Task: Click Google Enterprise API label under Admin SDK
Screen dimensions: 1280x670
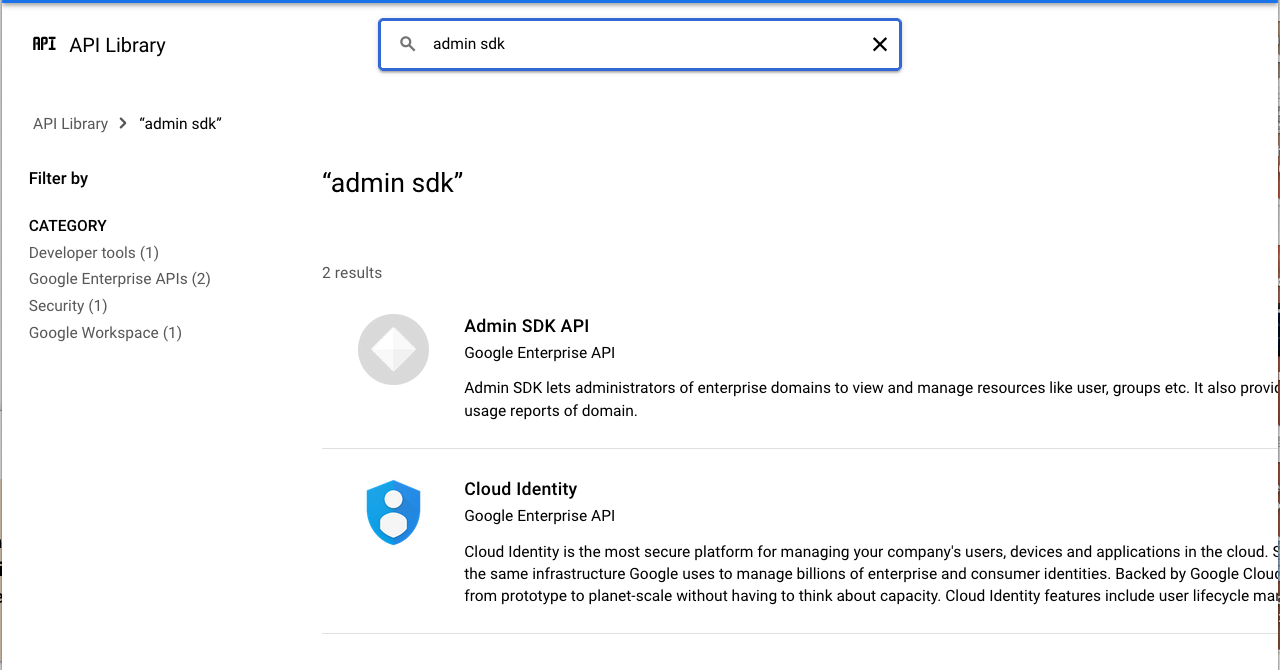Action: click(x=539, y=353)
